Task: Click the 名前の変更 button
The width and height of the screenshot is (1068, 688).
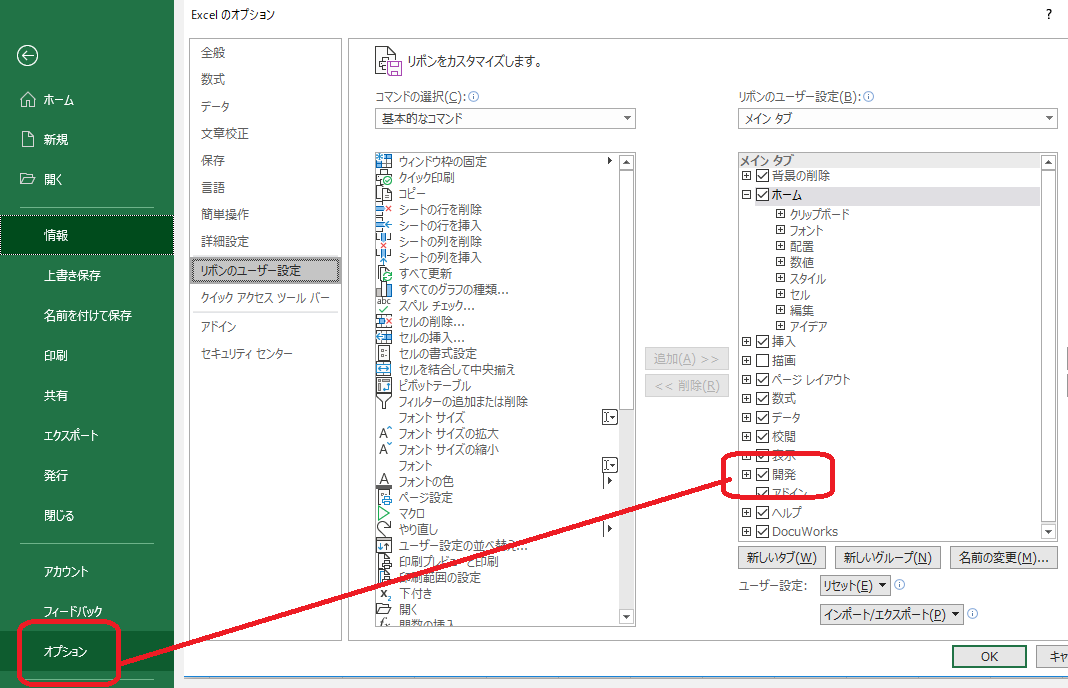Action: [1003, 558]
